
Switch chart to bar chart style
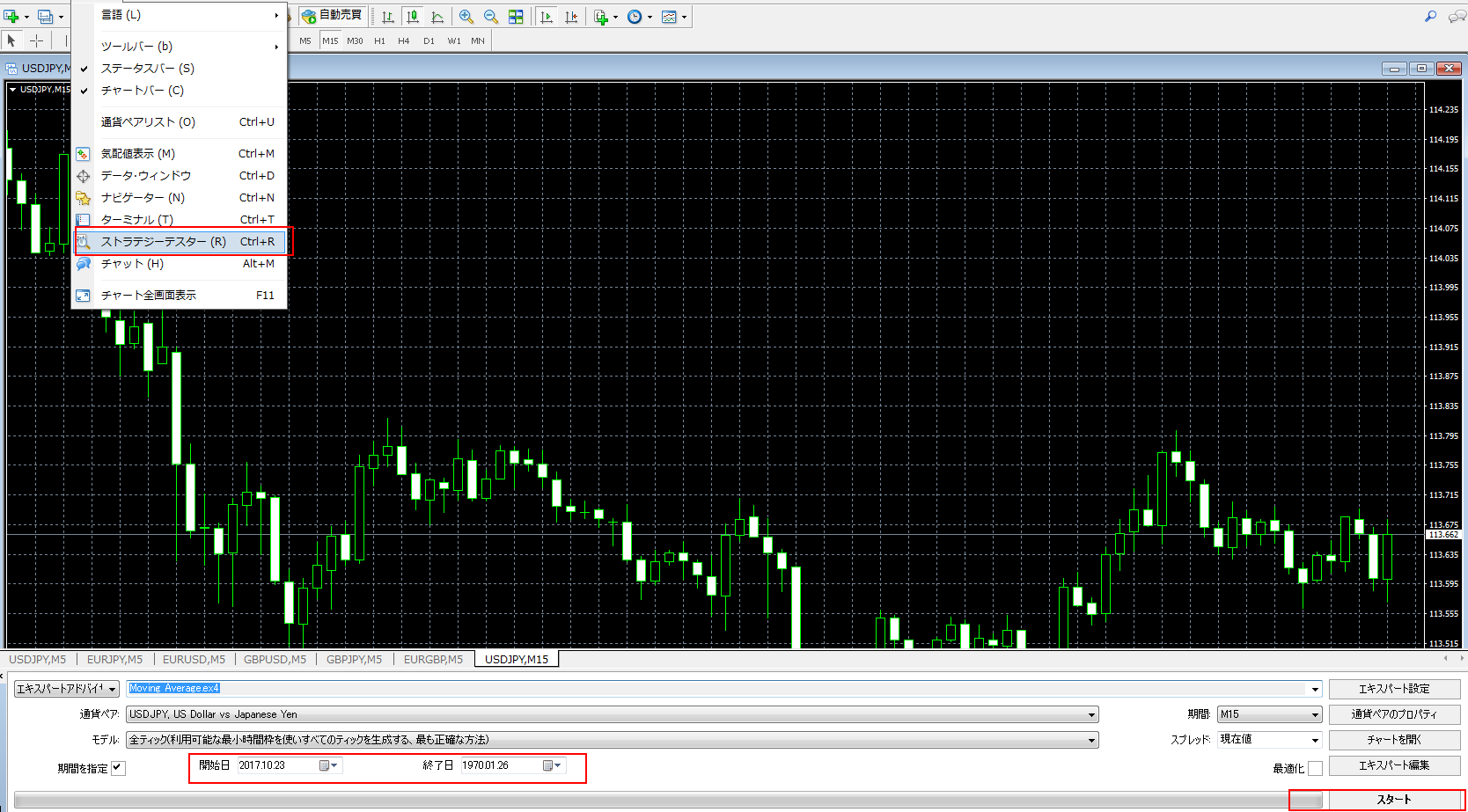coord(388,16)
